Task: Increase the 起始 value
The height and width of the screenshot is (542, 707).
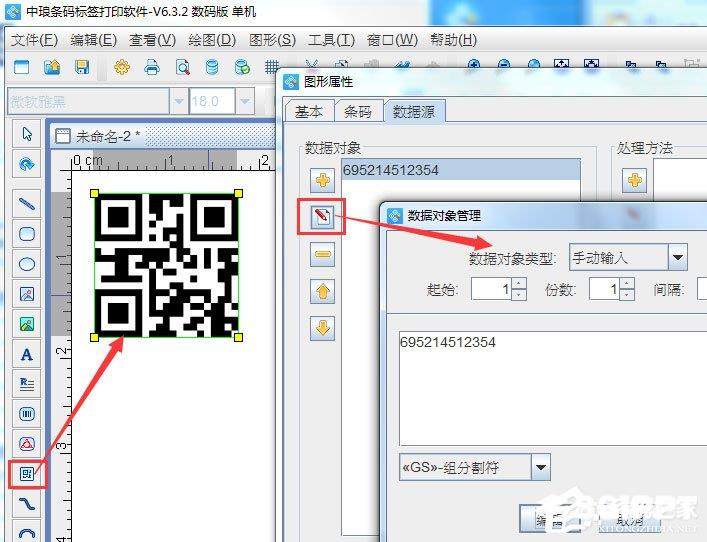Action: point(519,283)
